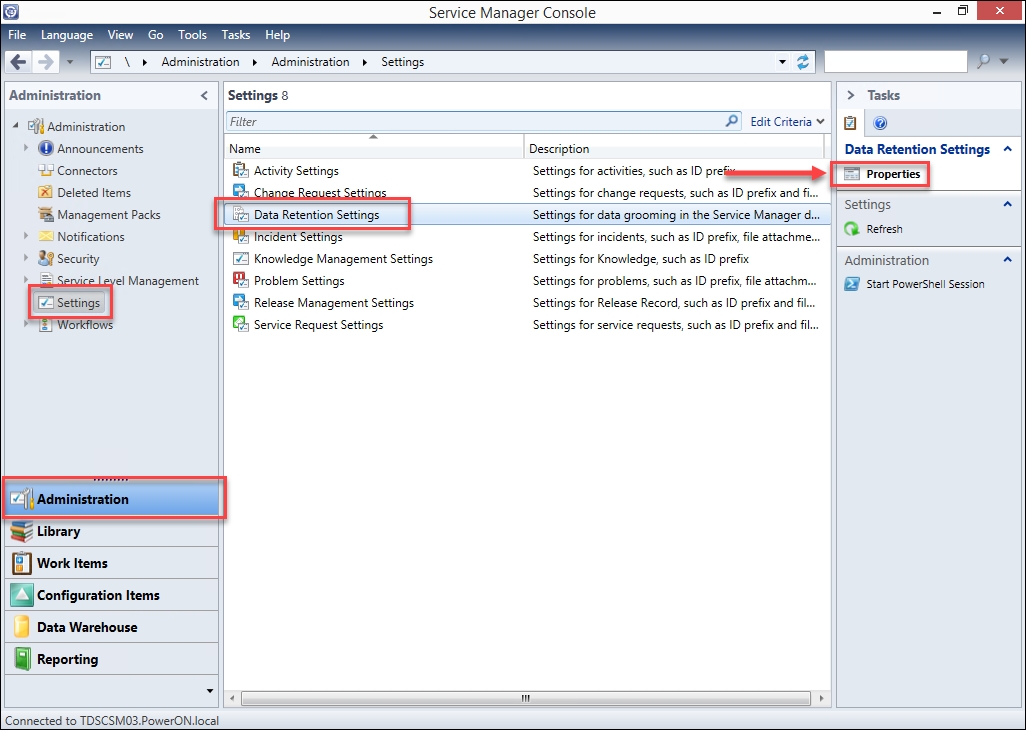Switch to the Configuration Items workspace
This screenshot has width=1026, height=730.
click(111, 595)
